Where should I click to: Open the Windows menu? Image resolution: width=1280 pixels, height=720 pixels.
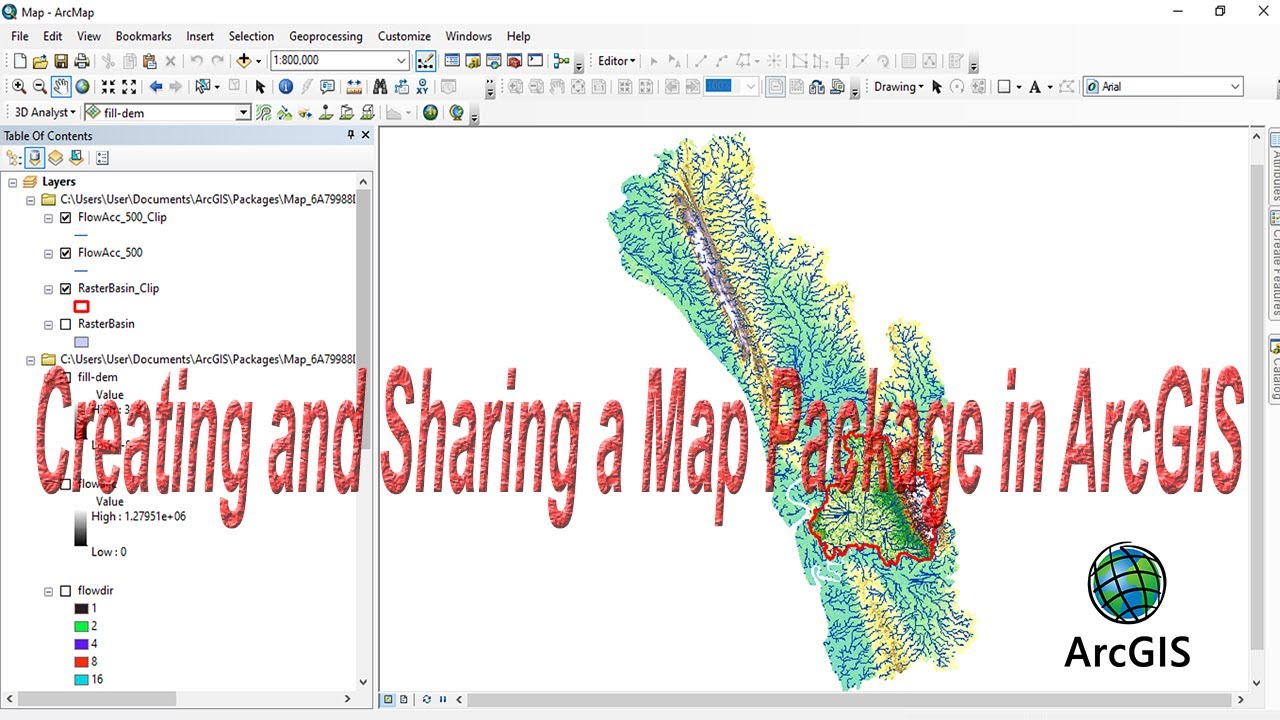coord(469,36)
